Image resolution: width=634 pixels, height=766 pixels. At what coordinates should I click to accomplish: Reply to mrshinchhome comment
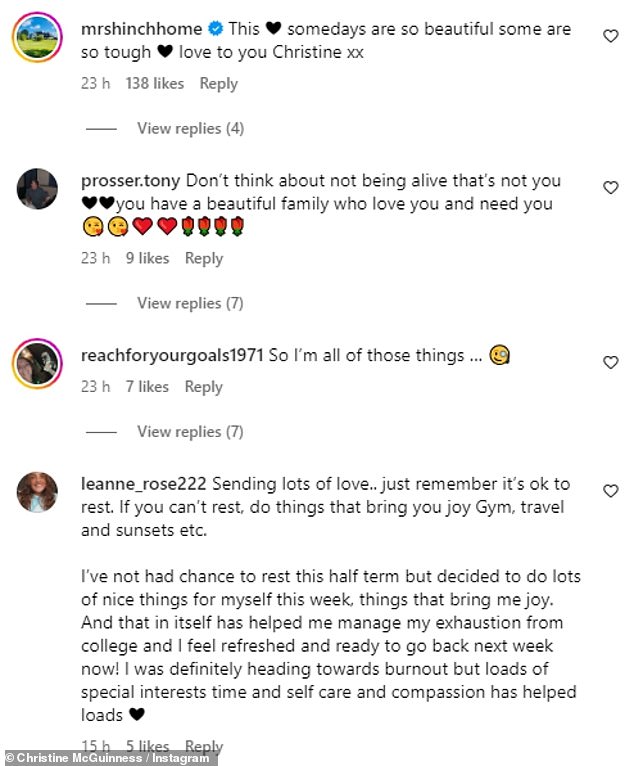point(218,84)
